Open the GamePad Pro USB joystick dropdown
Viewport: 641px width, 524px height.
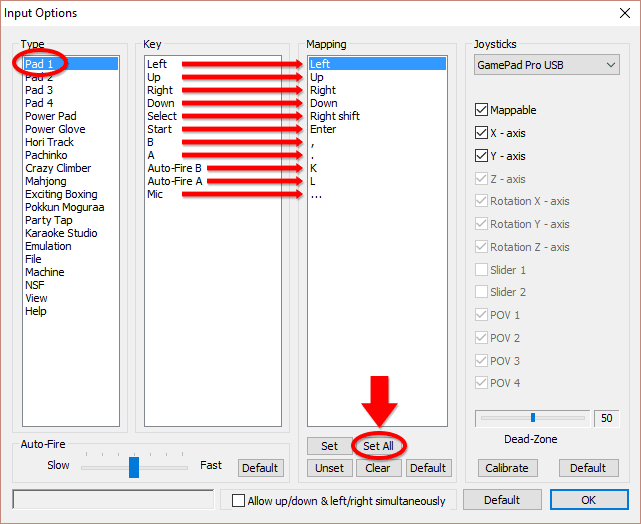(547, 65)
